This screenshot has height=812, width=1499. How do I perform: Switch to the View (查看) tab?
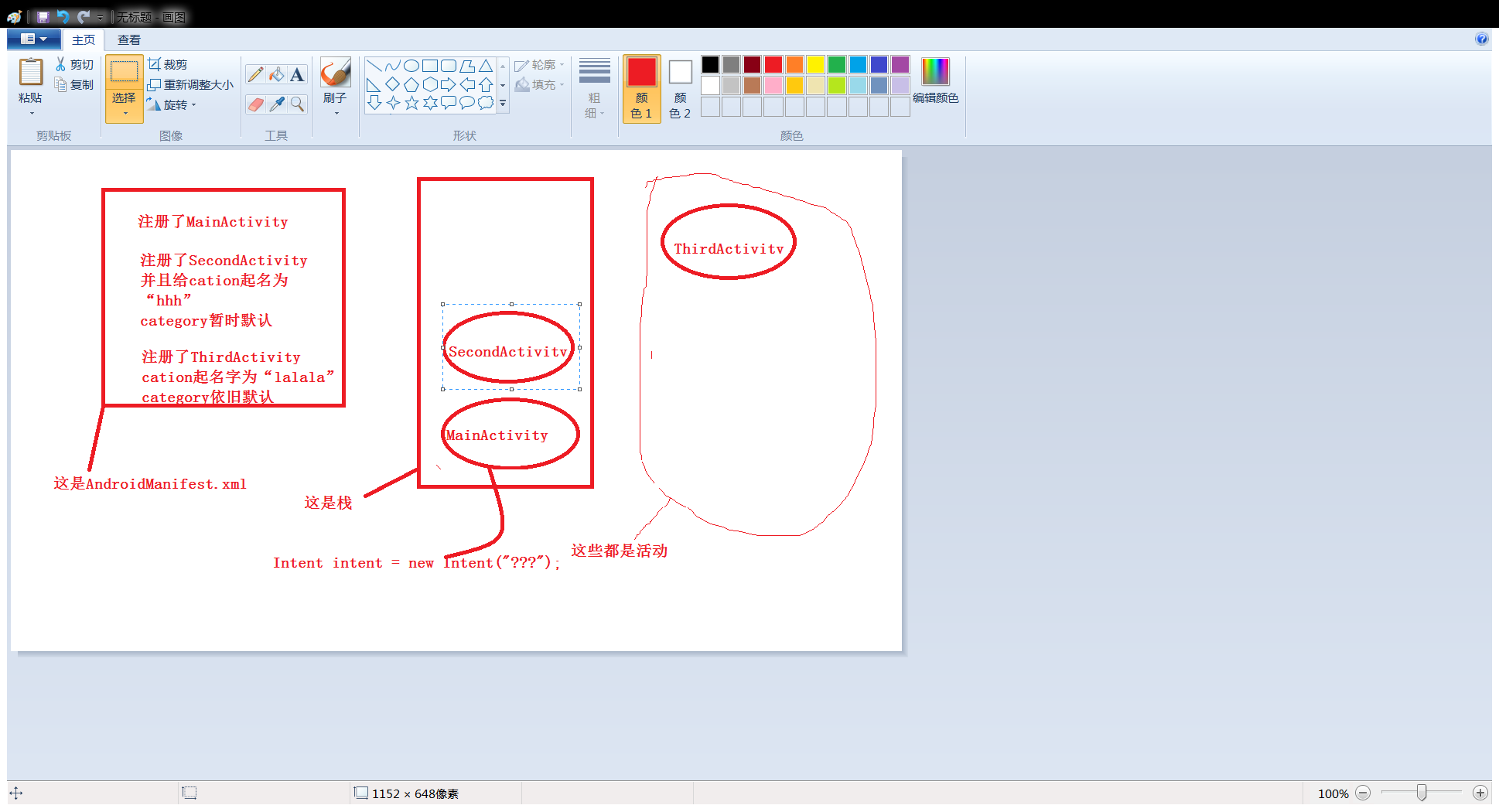pyautogui.click(x=129, y=39)
